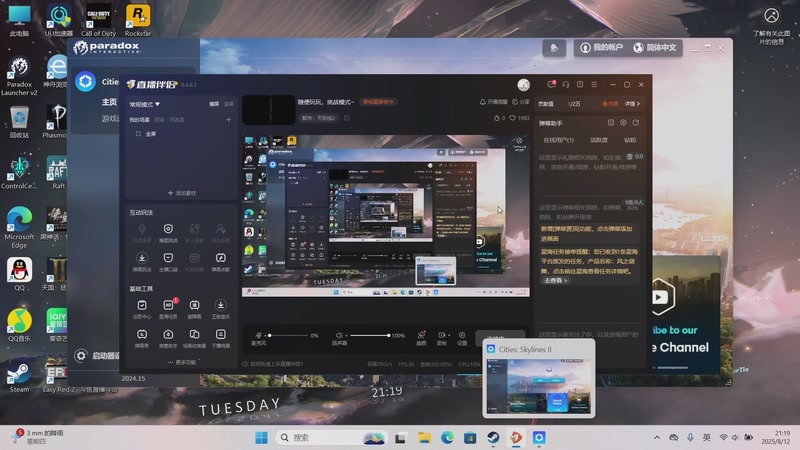
Task: Expand 更多功能 more features
Action: click(x=182, y=362)
